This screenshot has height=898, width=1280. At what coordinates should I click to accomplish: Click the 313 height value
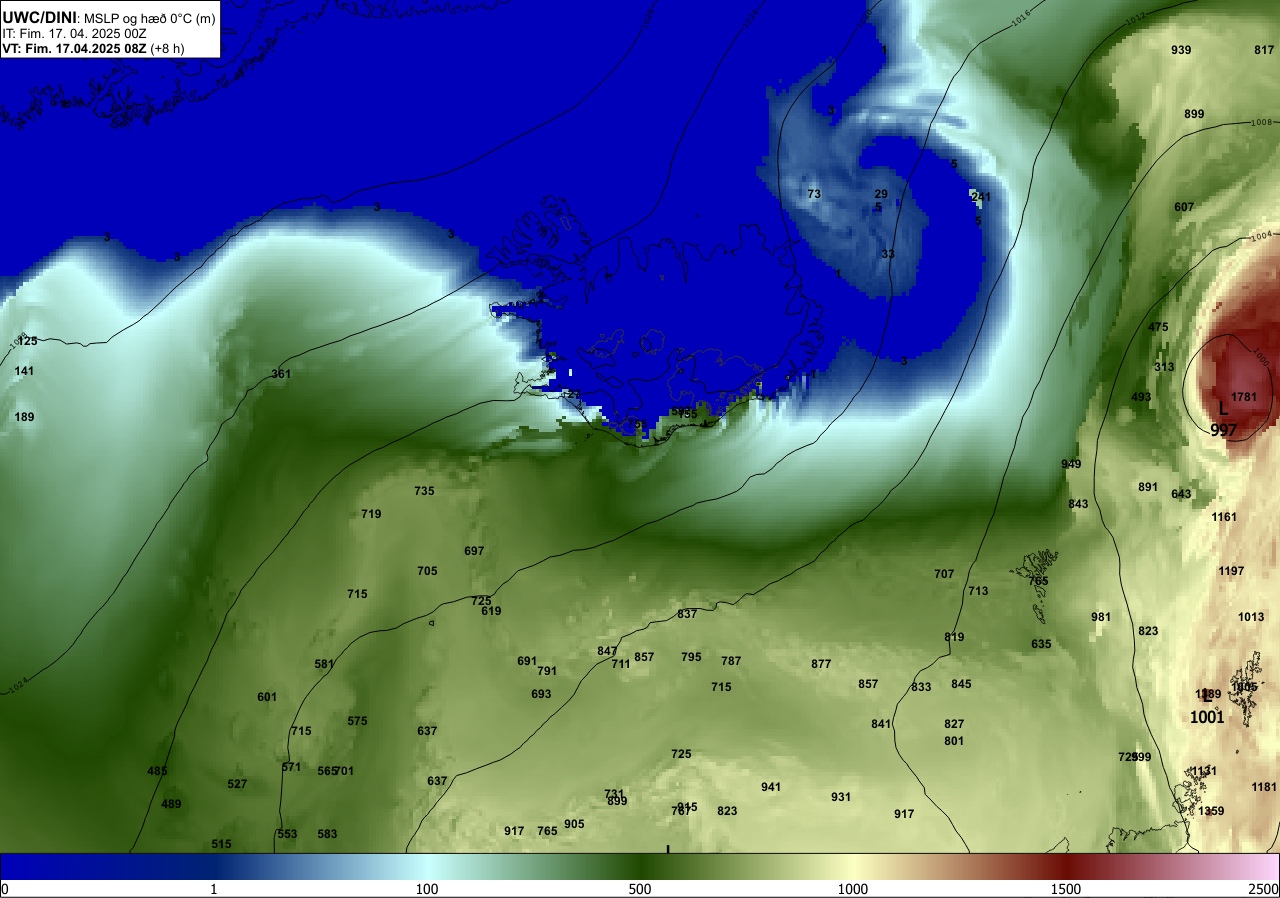click(1164, 367)
